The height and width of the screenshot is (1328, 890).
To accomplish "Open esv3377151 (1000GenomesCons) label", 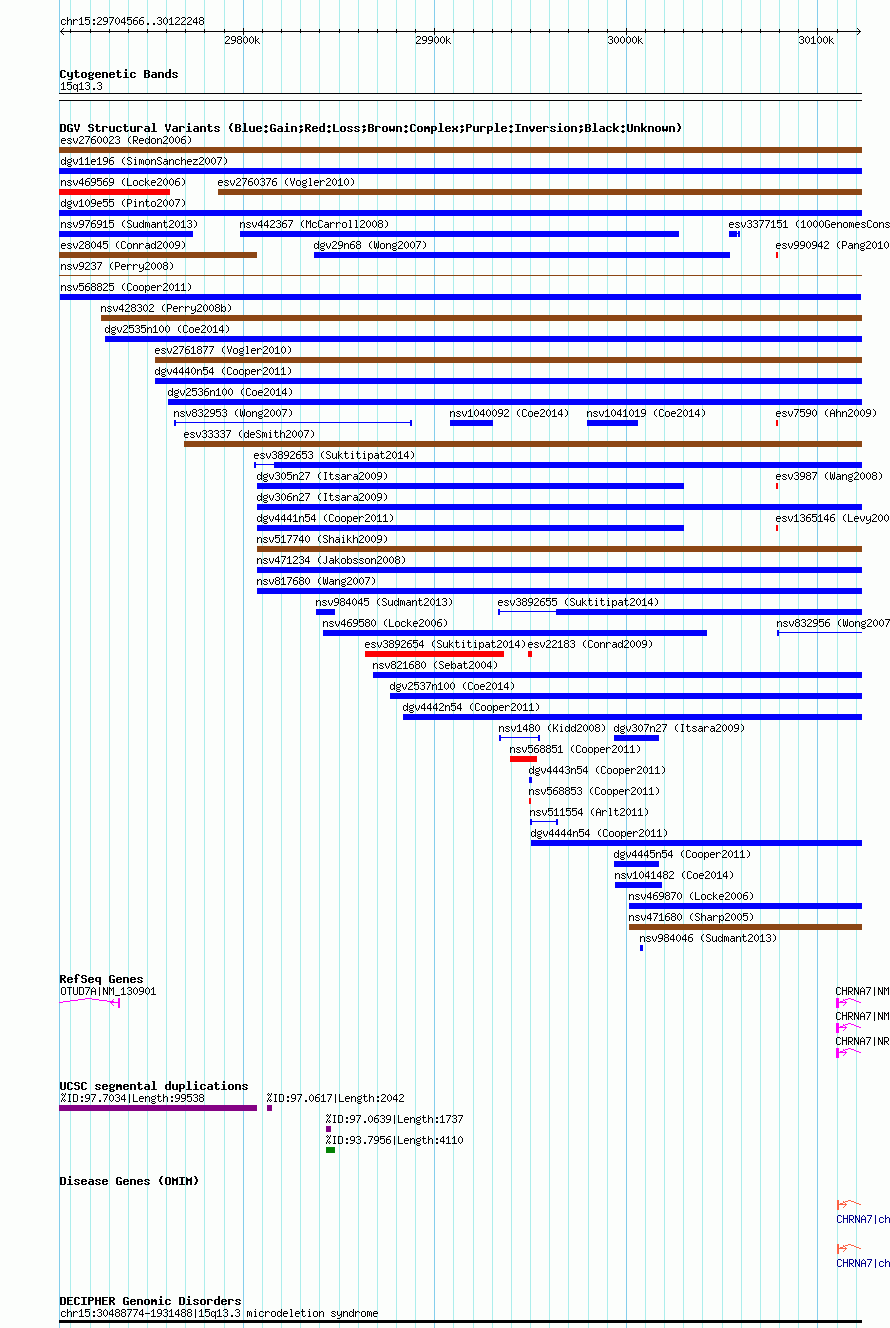I will [x=808, y=224].
